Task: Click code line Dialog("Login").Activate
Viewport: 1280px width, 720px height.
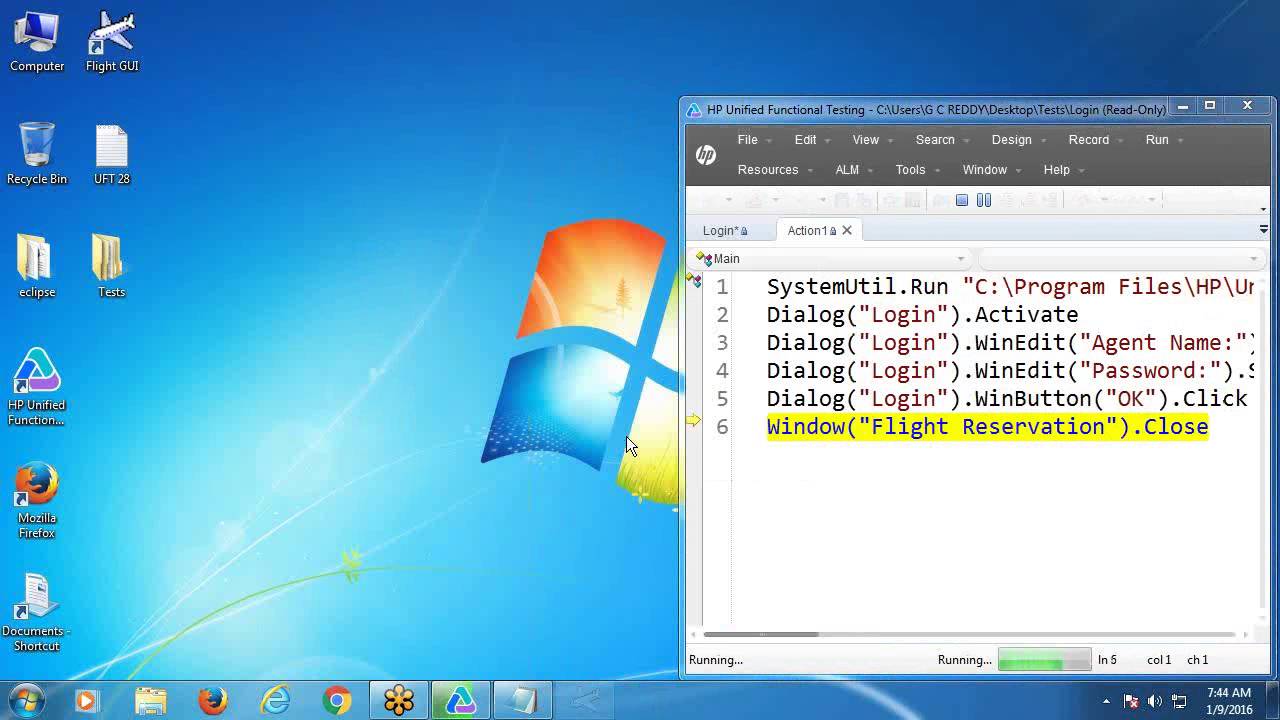Action: click(x=922, y=315)
